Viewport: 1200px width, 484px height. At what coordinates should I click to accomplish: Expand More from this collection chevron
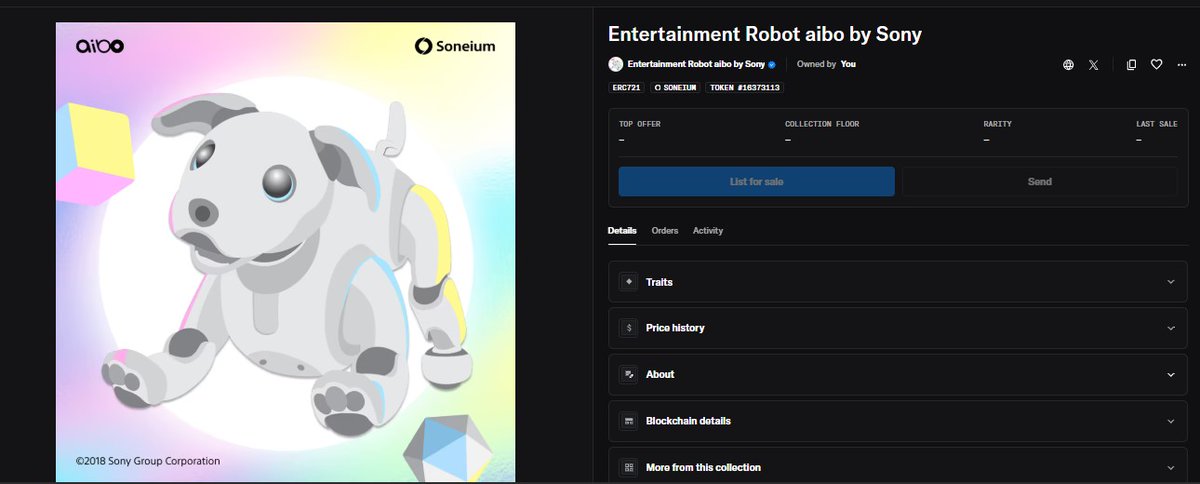click(1171, 467)
